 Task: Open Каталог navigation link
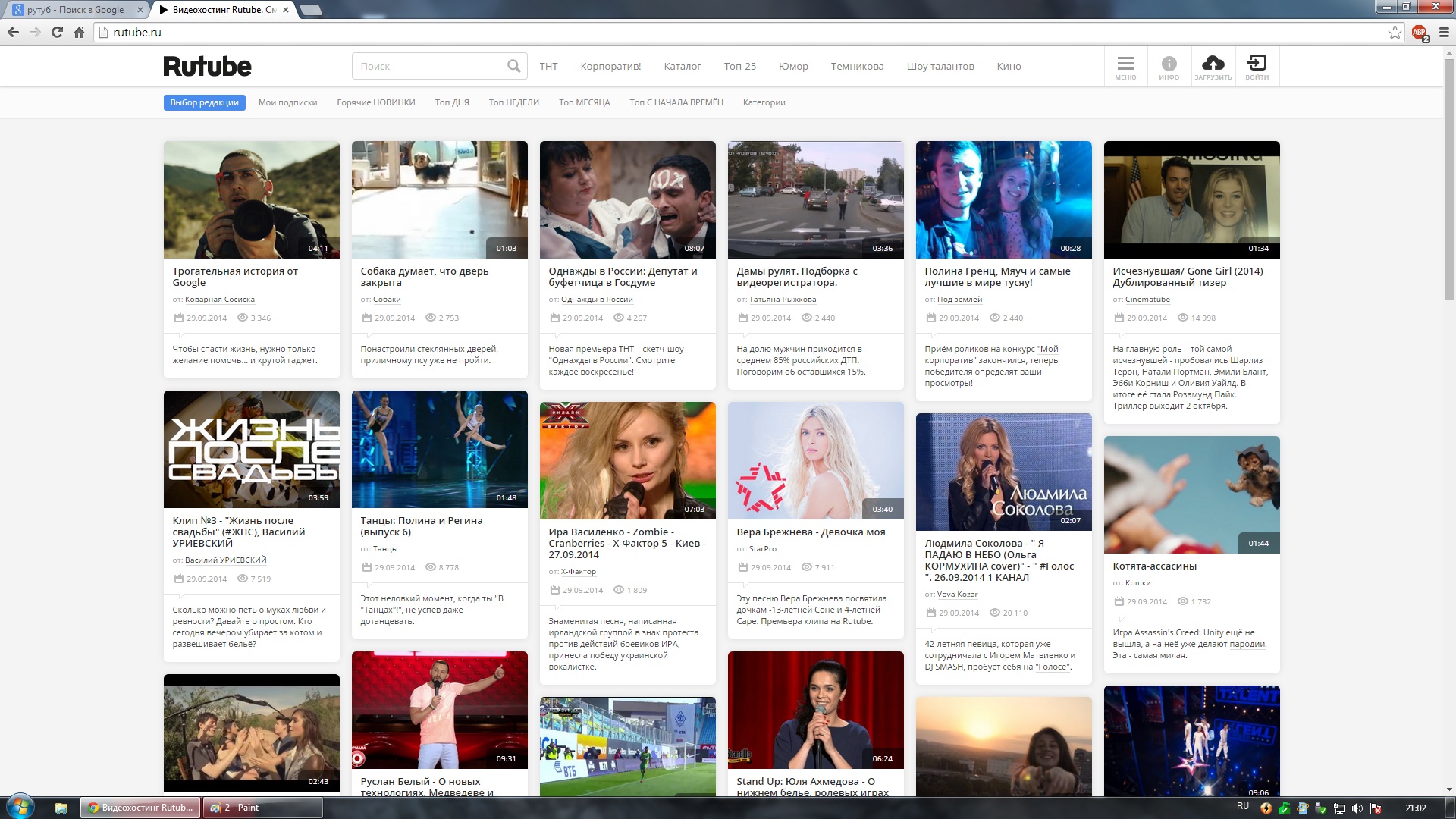coord(682,67)
